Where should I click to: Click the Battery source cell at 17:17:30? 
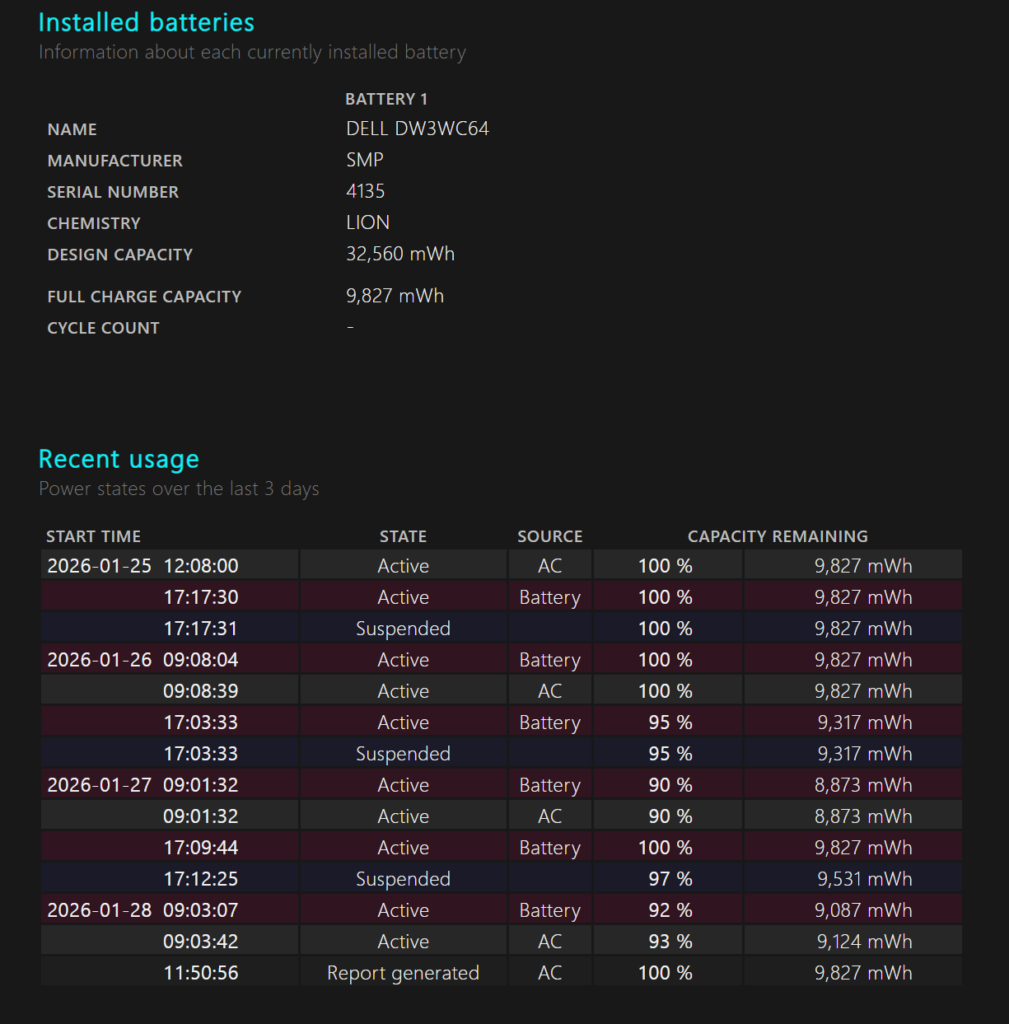click(x=549, y=597)
